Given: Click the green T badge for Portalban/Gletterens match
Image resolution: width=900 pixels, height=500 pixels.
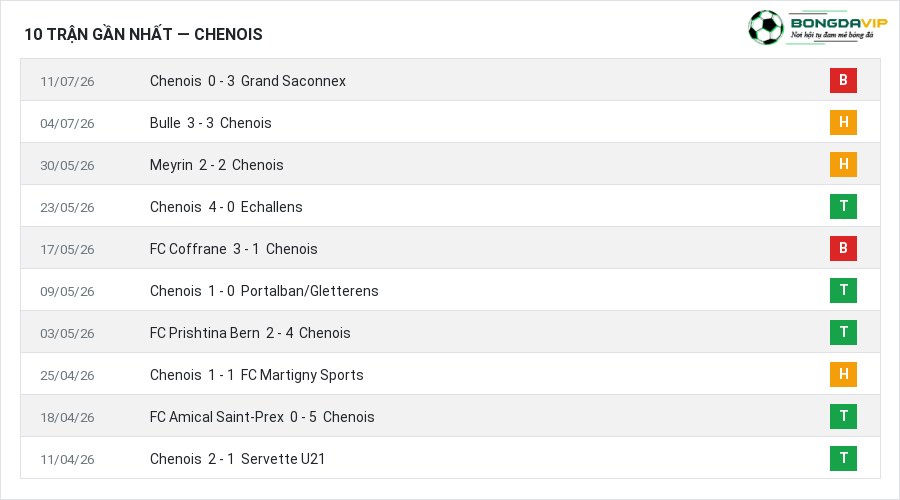Looking at the screenshot, I should 843,290.
